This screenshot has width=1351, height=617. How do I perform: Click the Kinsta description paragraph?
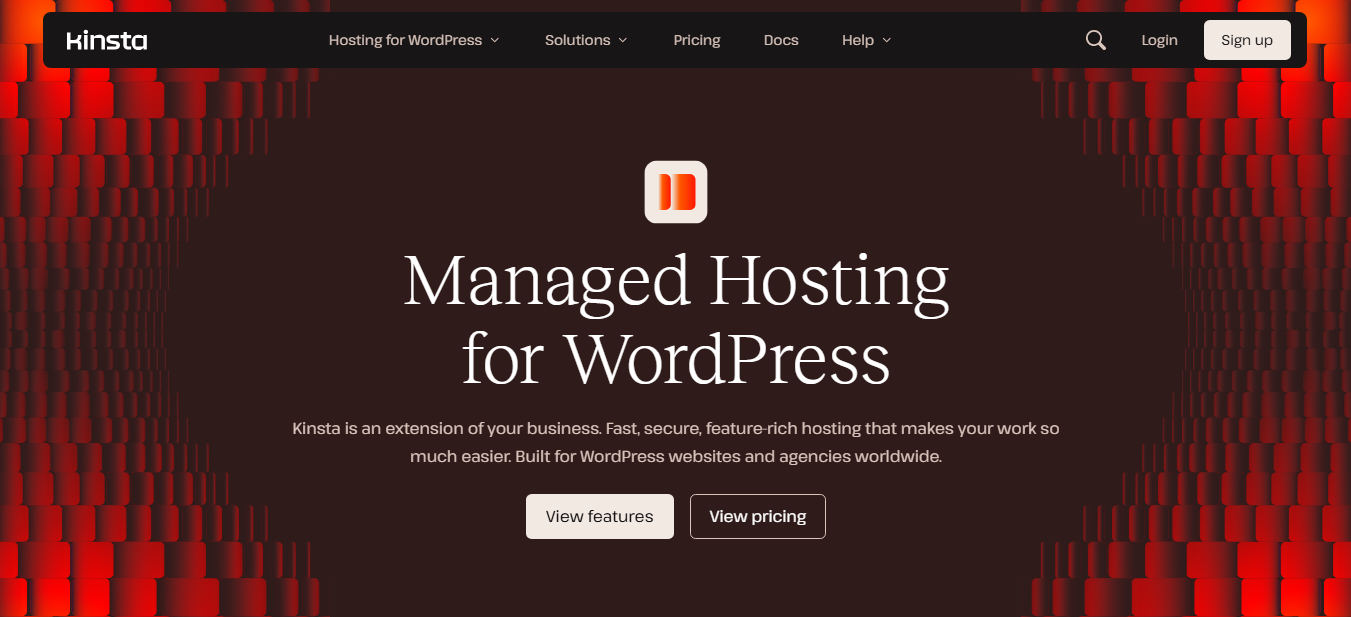tap(676, 442)
